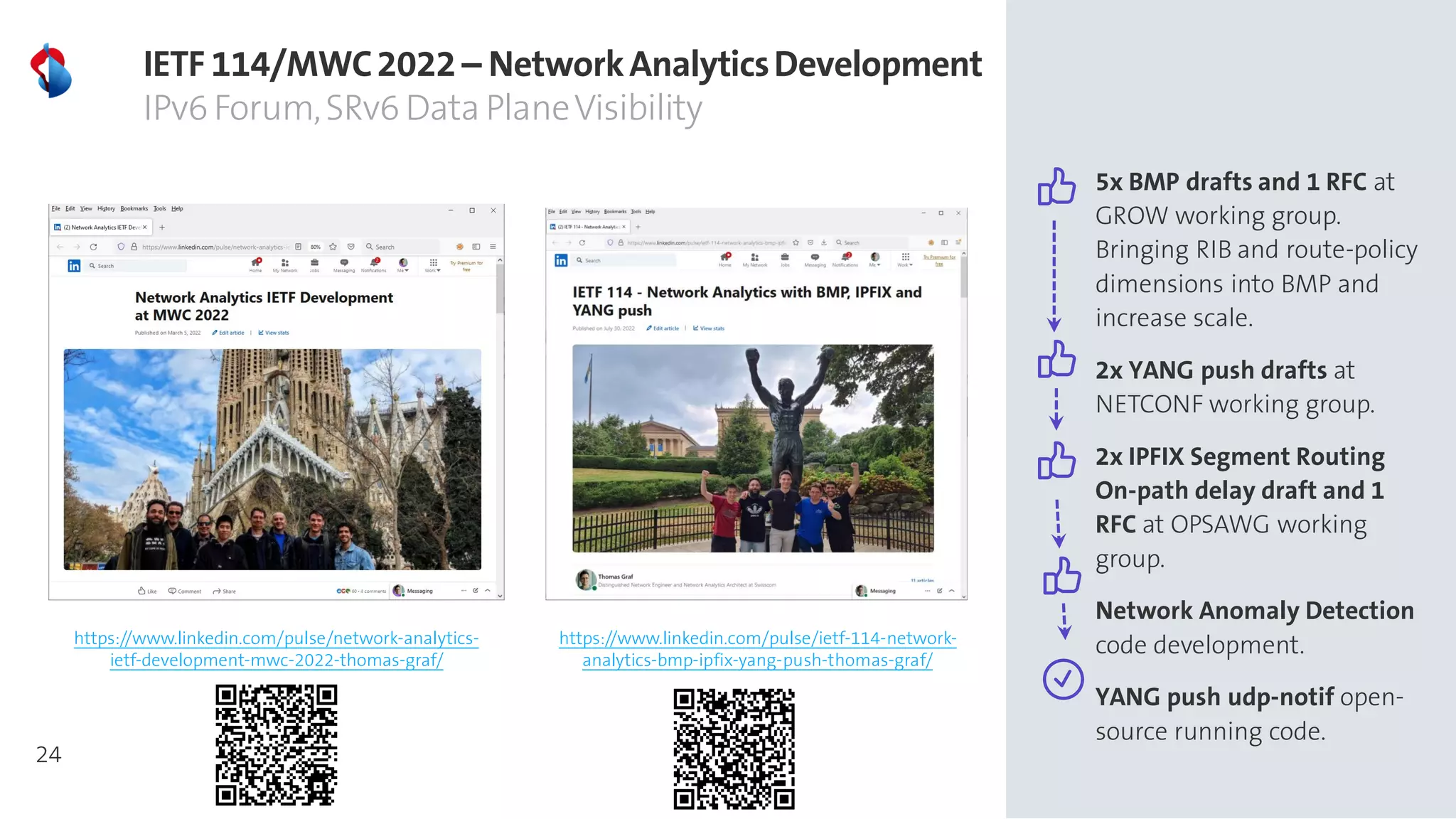Select IETF 114 tab in right browser
This screenshot has height=819, width=1456.
tap(588, 227)
